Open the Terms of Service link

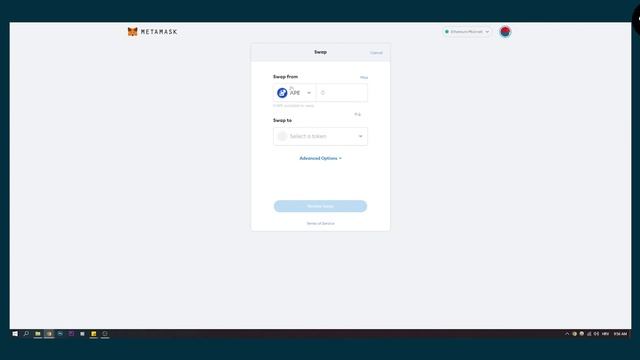320,223
